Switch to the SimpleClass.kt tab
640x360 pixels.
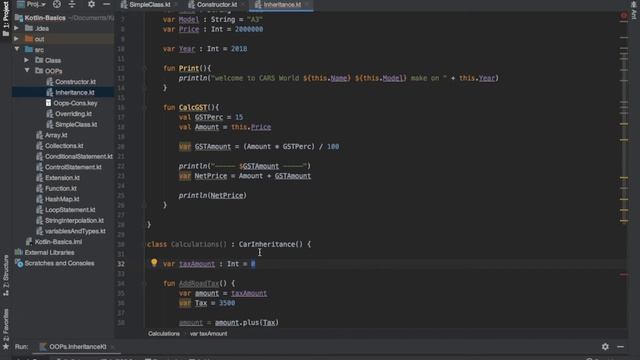pos(149,4)
